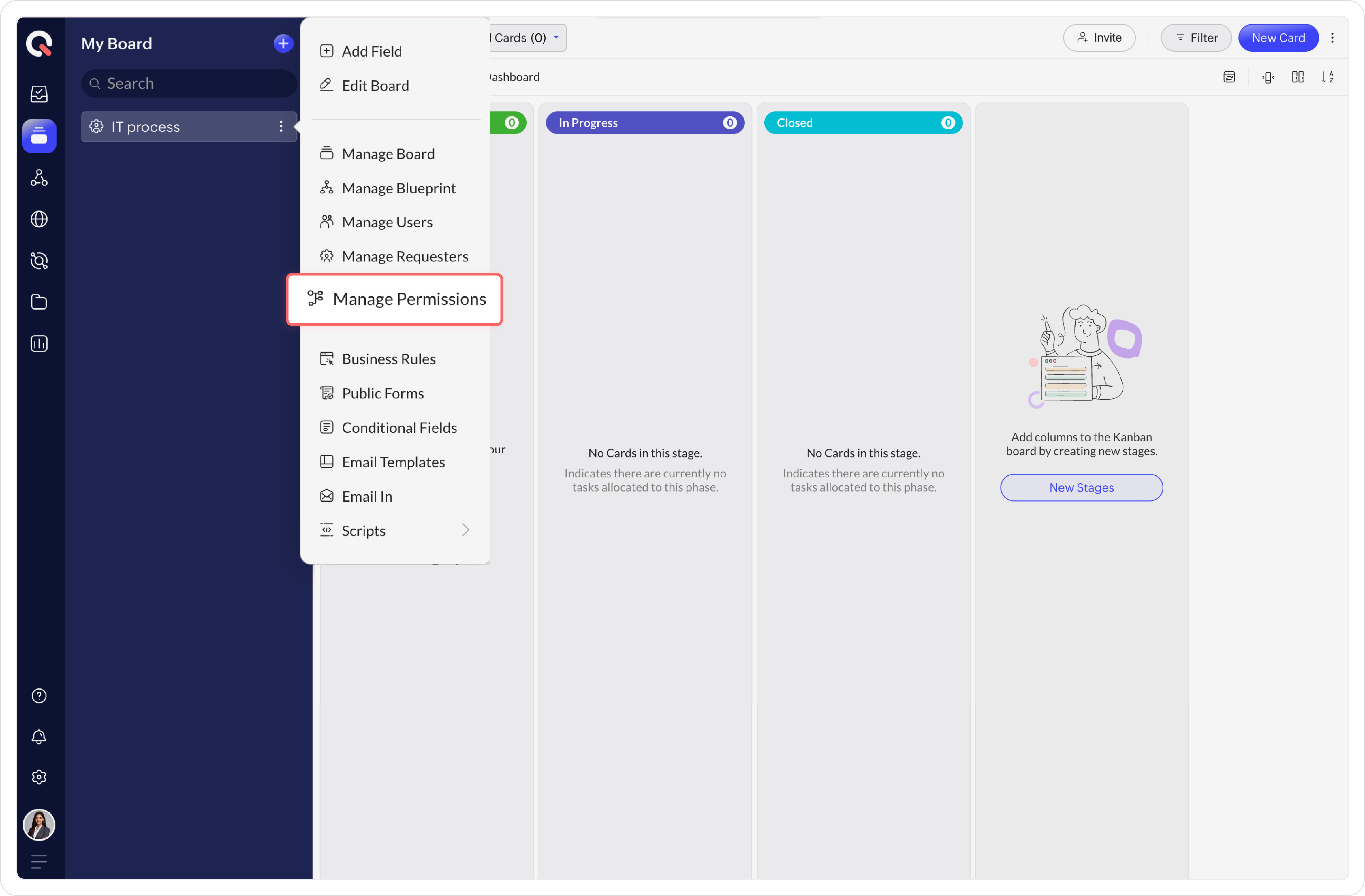This screenshot has height=896, width=1365.
Task: Open IT process three-dot options menu
Action: (x=281, y=126)
